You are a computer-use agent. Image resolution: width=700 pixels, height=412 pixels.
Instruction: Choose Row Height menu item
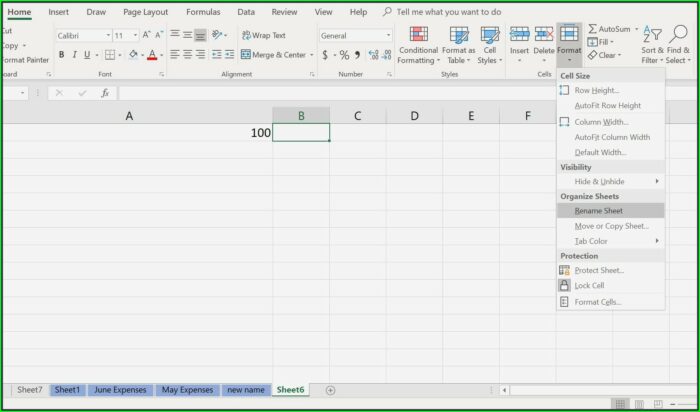(611, 91)
